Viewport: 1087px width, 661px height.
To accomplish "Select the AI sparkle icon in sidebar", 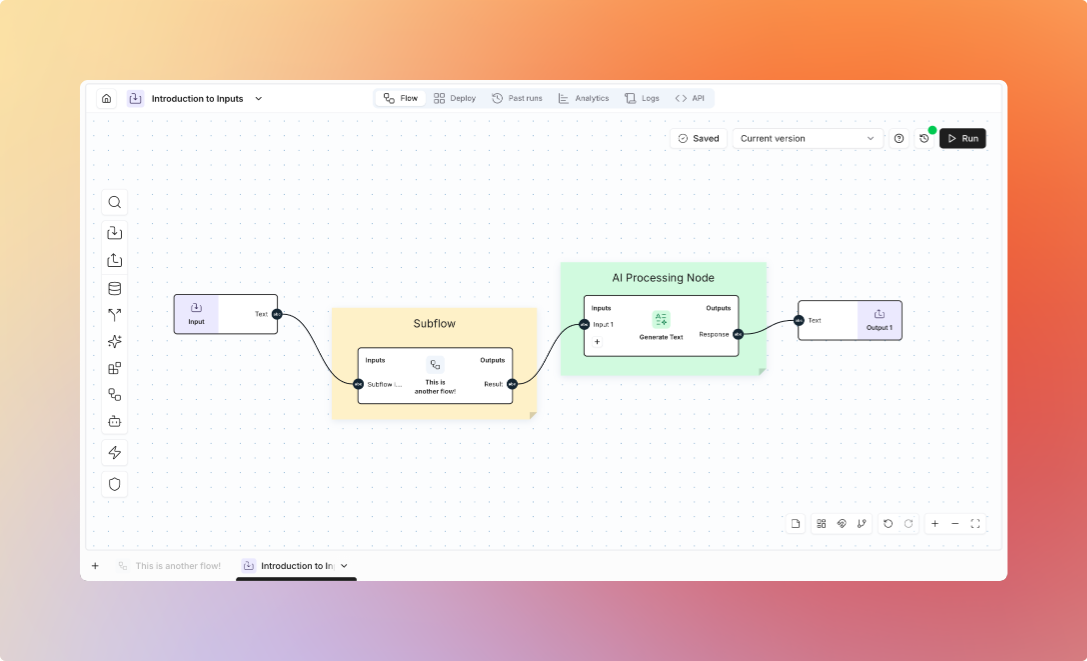I will (x=114, y=341).
